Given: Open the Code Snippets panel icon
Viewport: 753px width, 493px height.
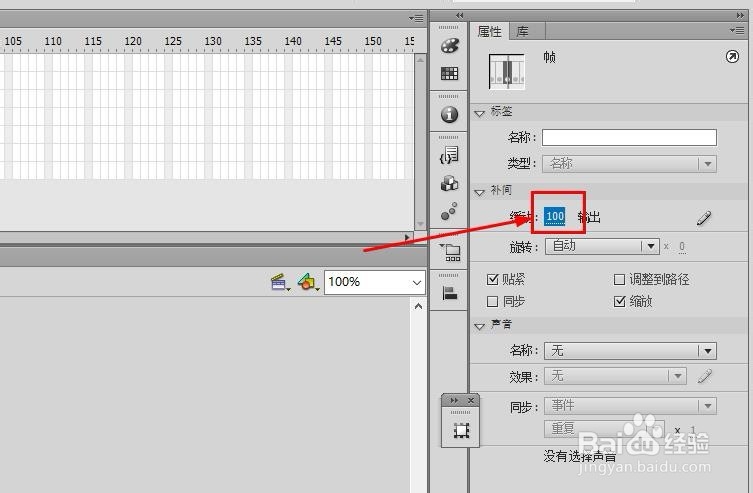Looking at the screenshot, I should (449, 156).
